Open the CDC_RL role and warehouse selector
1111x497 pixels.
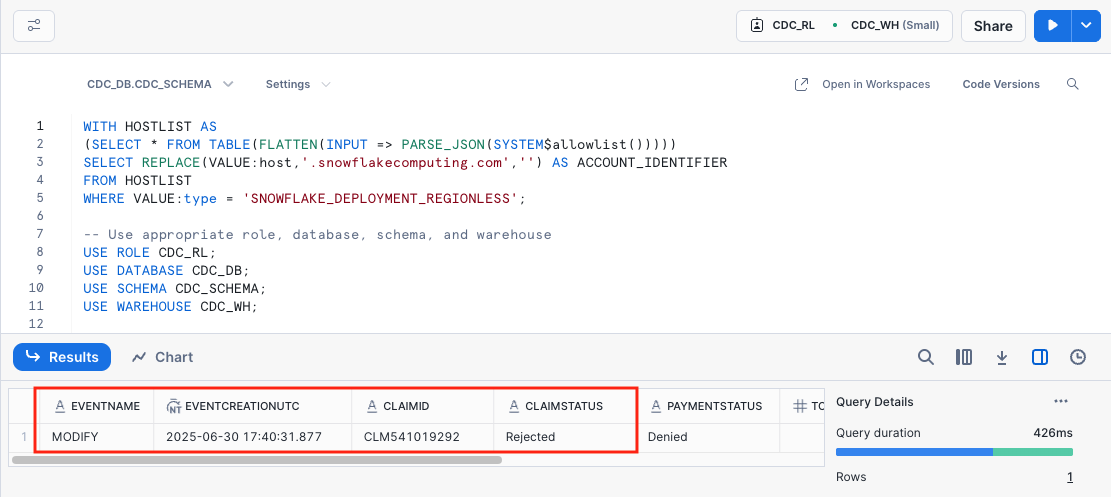point(844,26)
